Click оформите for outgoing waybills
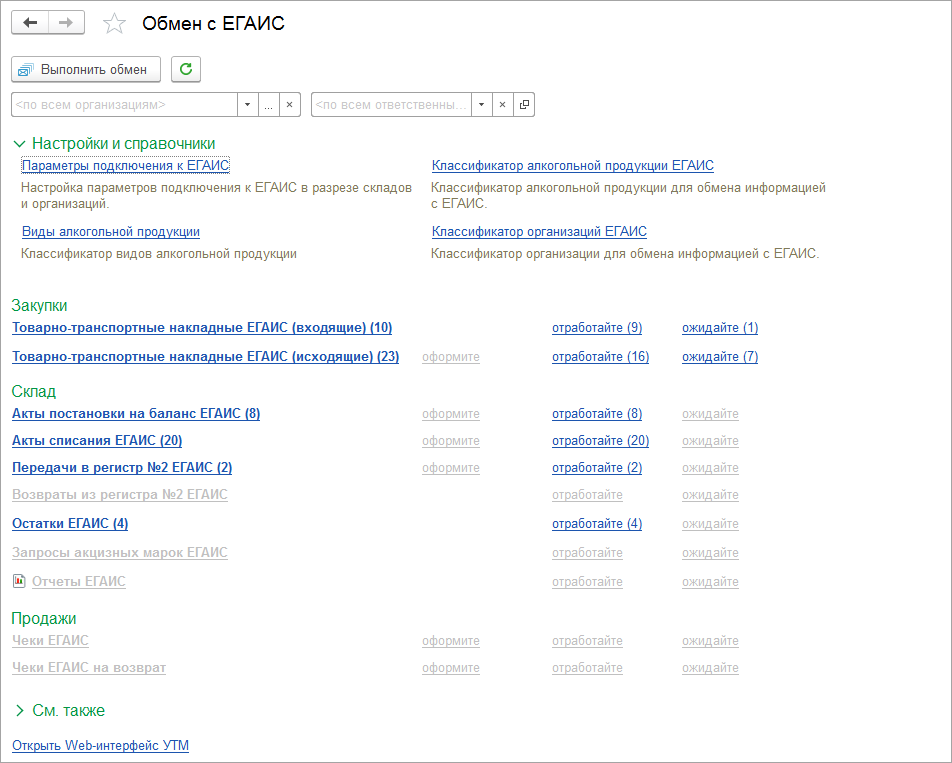Viewport: 952px width, 763px height. tap(450, 357)
